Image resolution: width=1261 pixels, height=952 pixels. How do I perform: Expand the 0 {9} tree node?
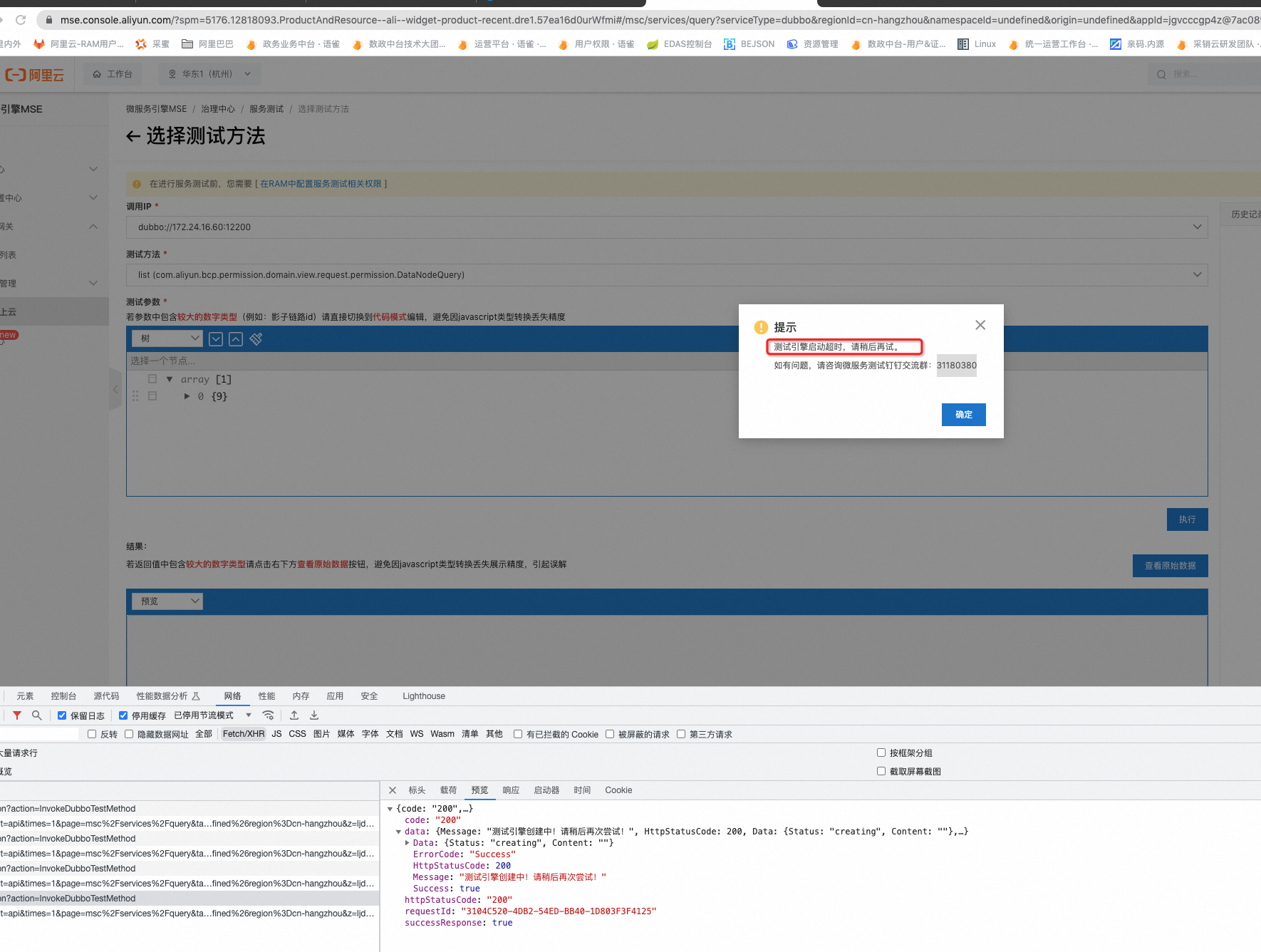pos(187,396)
